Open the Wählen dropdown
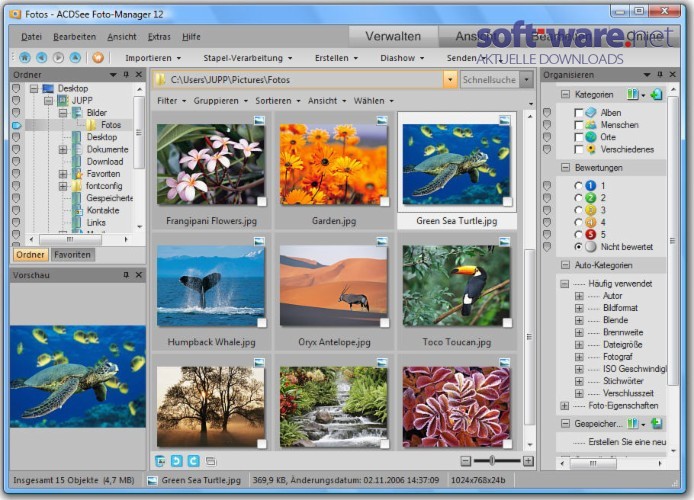This screenshot has width=694, height=500. click(374, 101)
